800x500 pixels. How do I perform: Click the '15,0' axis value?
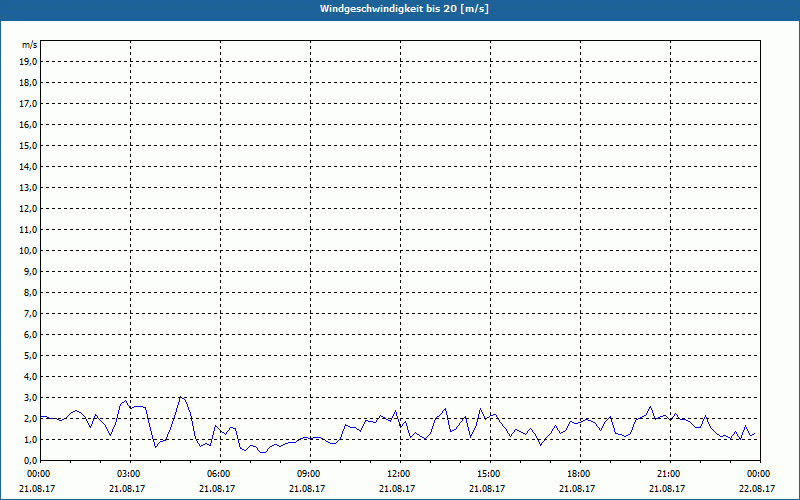tap(28, 145)
